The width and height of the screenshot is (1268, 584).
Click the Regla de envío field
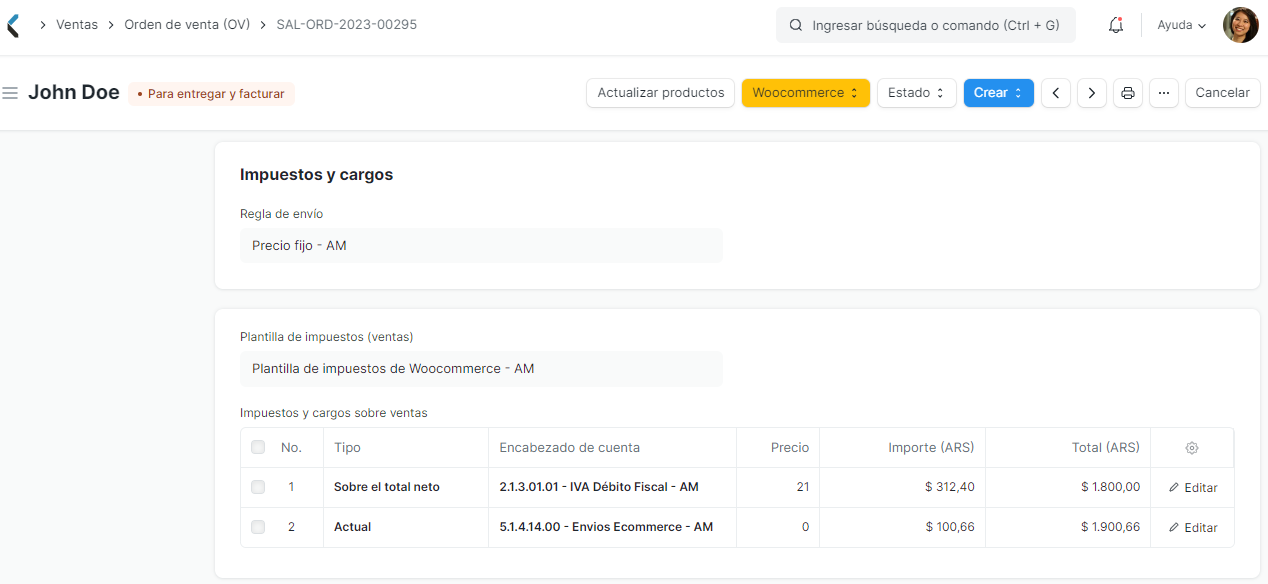[481, 245]
